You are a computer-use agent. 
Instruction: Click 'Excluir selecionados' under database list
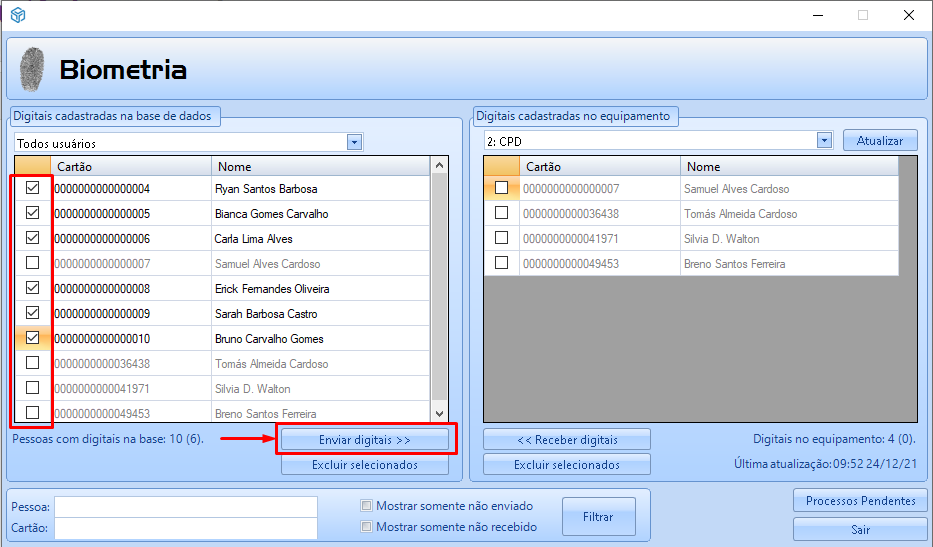(x=365, y=465)
